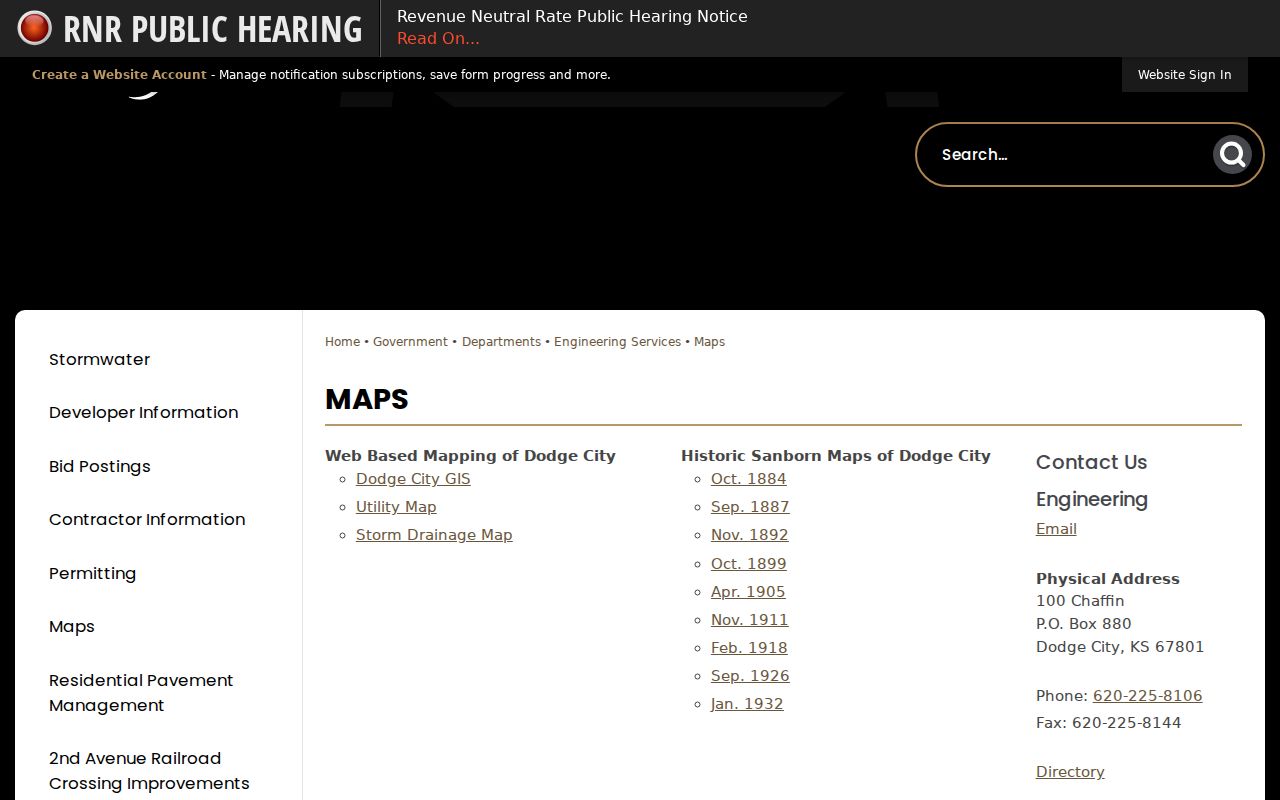Click the search magnifier icon button
This screenshot has height=800, width=1280.
(x=1232, y=155)
